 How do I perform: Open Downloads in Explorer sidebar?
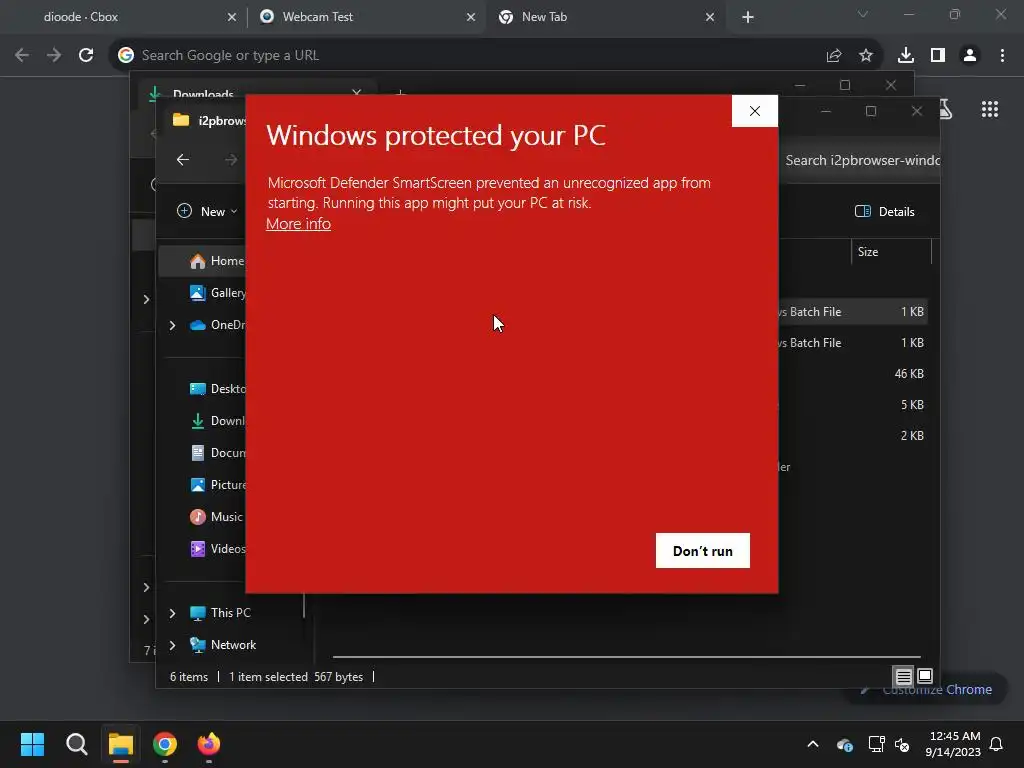pos(217,421)
